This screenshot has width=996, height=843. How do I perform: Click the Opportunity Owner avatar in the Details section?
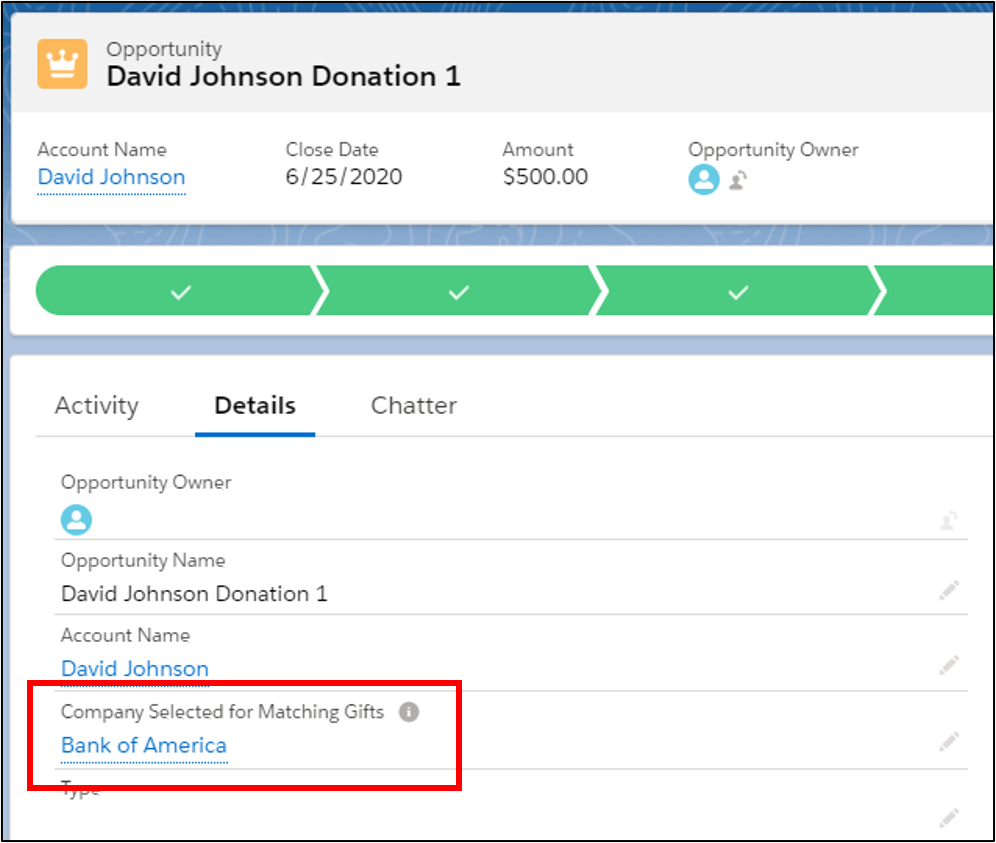click(76, 519)
